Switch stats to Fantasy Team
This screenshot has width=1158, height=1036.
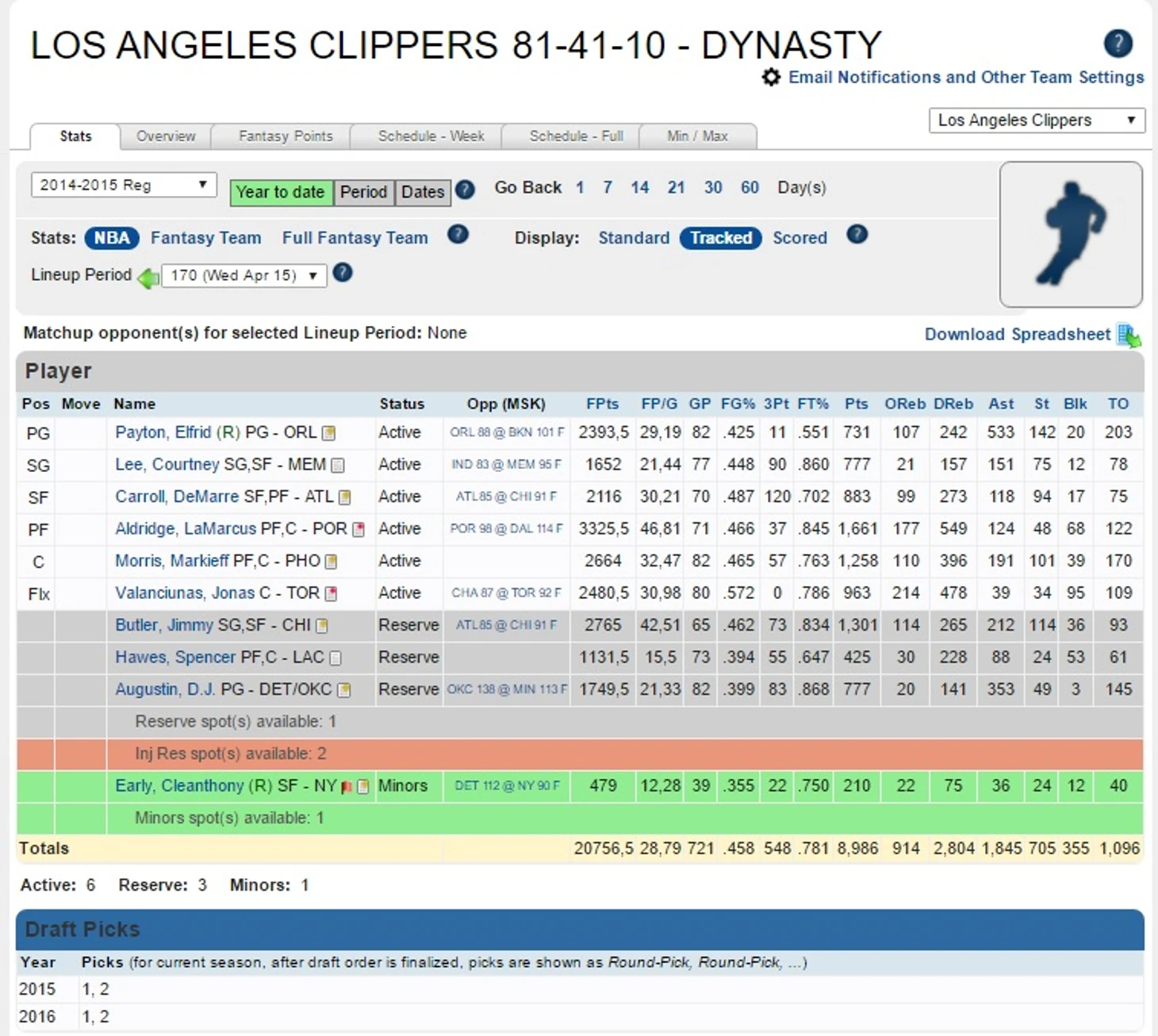pos(205,238)
